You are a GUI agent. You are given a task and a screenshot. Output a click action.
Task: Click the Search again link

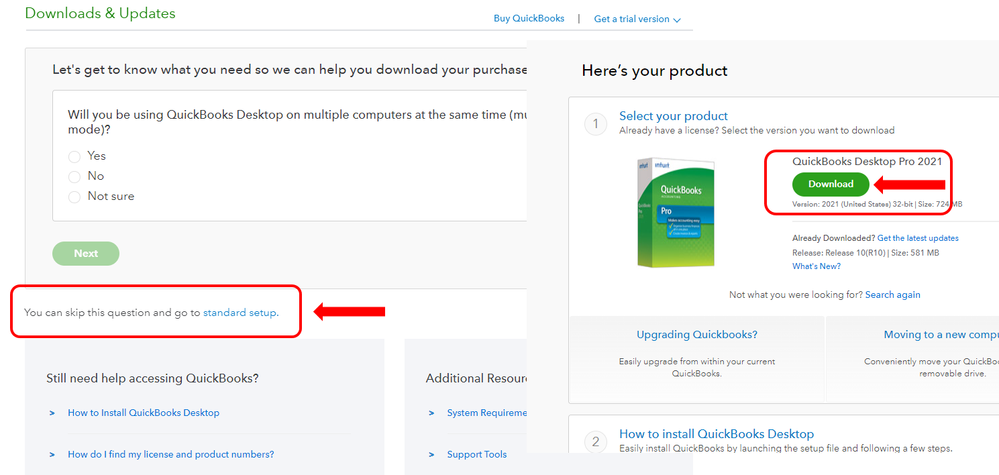click(x=893, y=295)
